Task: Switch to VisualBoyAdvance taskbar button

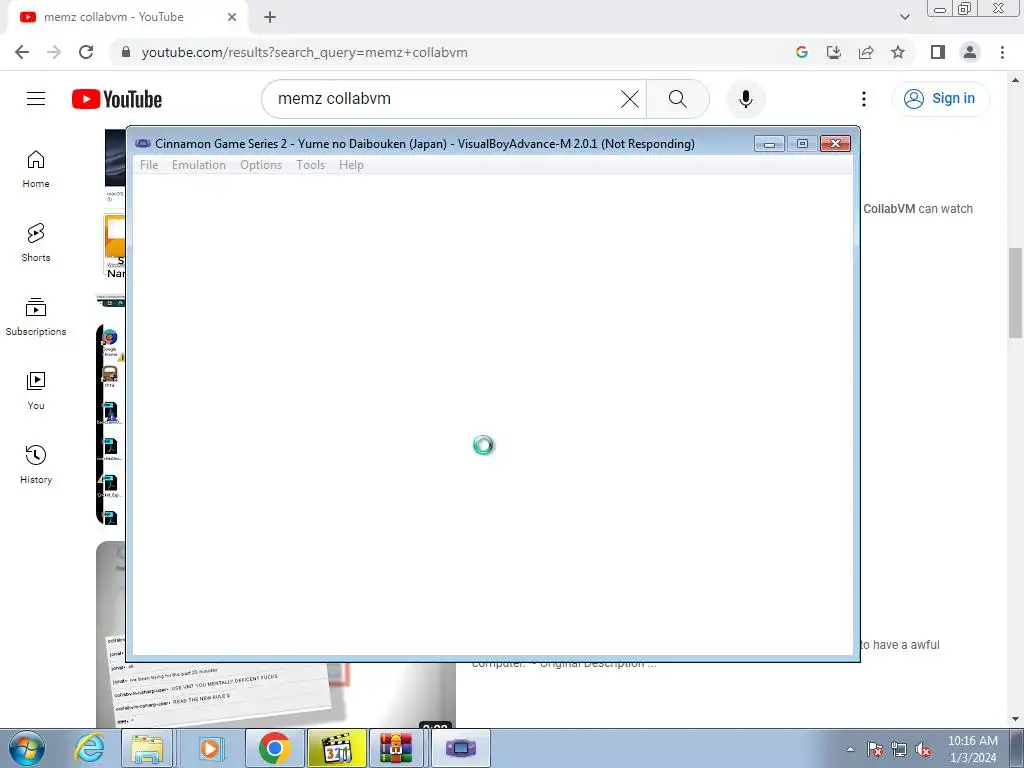Action: 461,748
